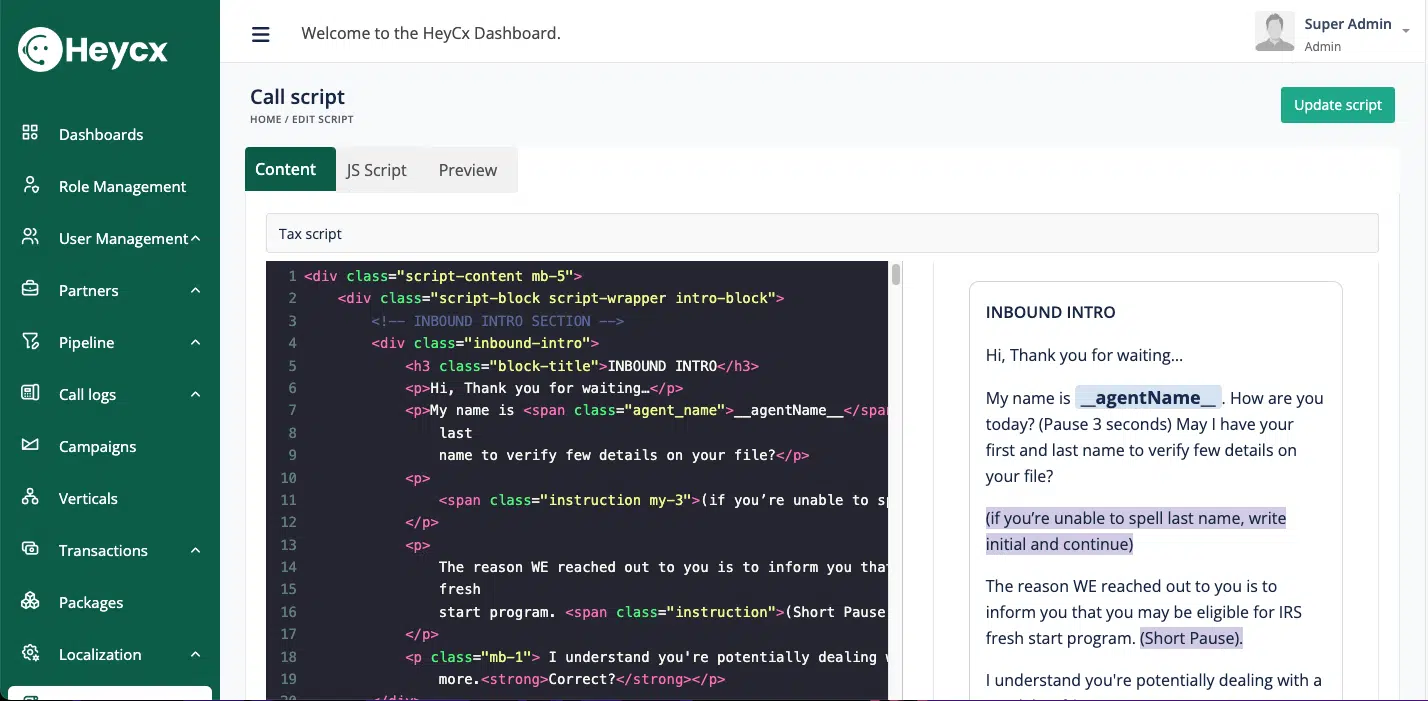Click the Pipeline funnel icon
Image resolution: width=1428 pixels, height=701 pixels.
click(x=30, y=341)
